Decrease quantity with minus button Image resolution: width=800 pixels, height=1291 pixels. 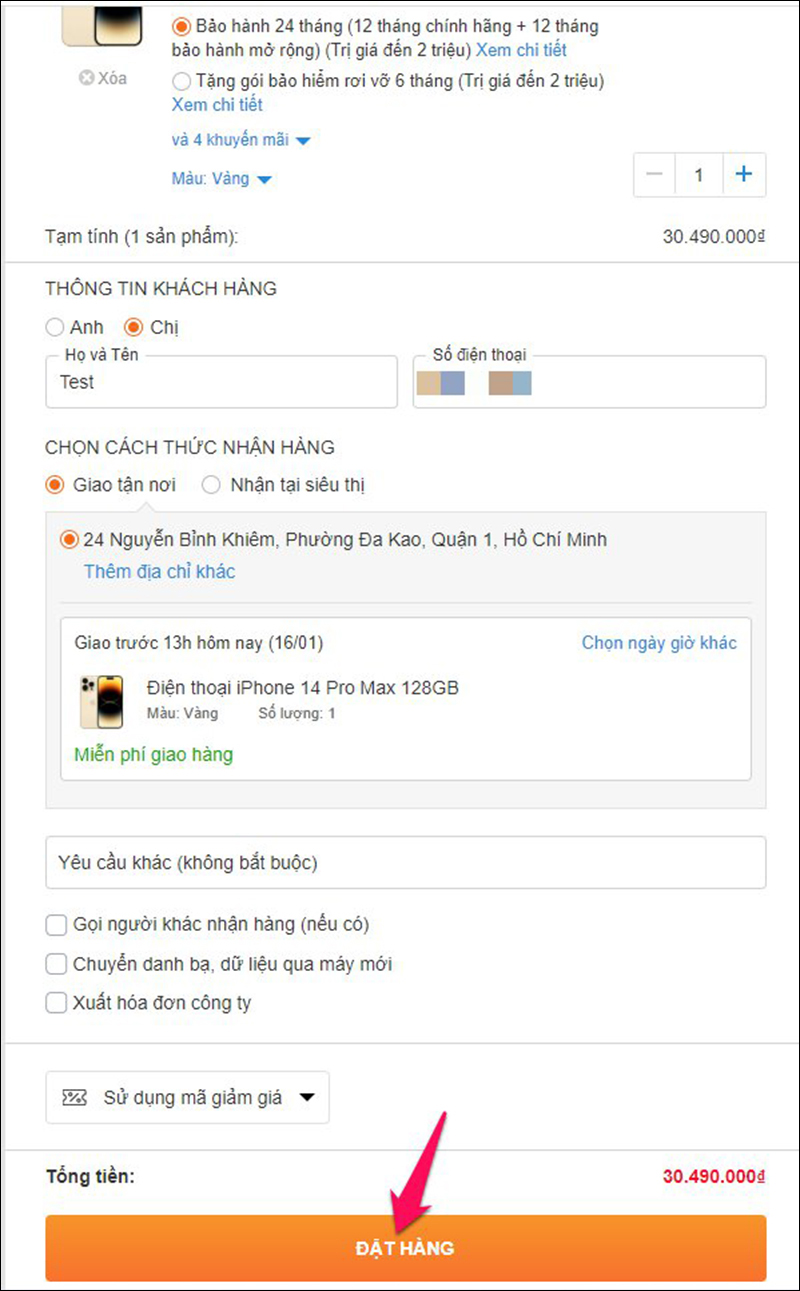(x=655, y=174)
